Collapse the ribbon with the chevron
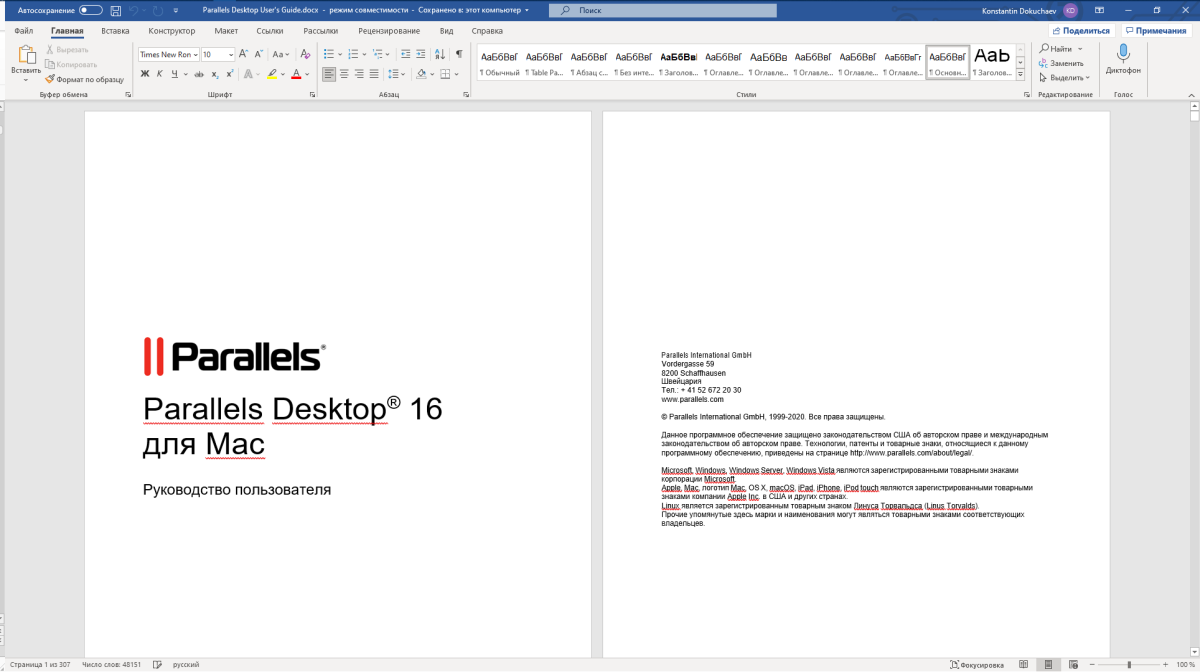 point(1190,94)
